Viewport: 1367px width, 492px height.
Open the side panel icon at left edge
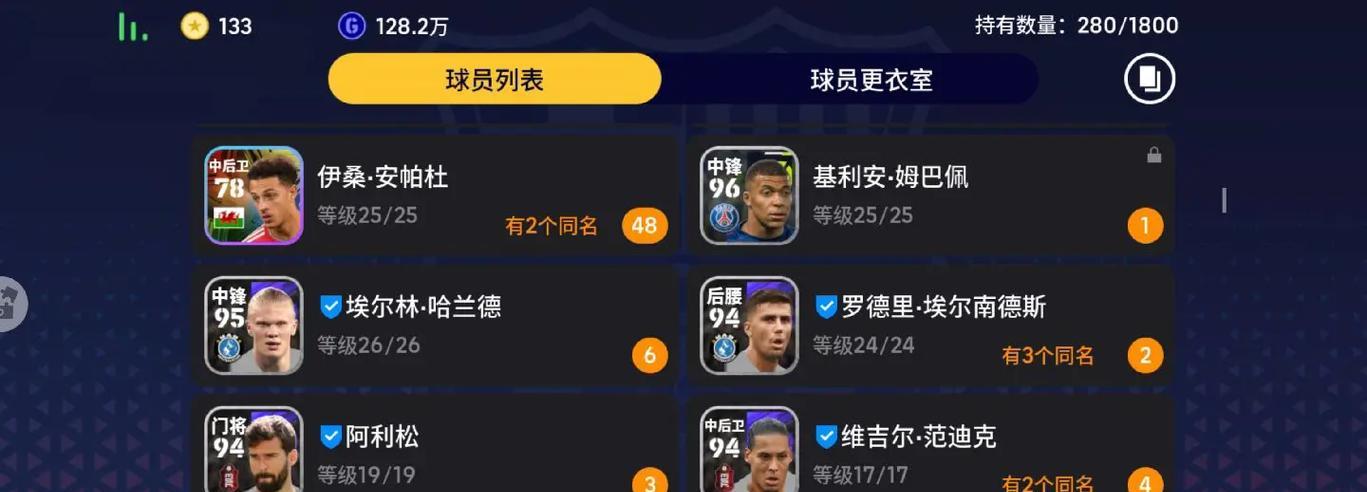(x=11, y=304)
